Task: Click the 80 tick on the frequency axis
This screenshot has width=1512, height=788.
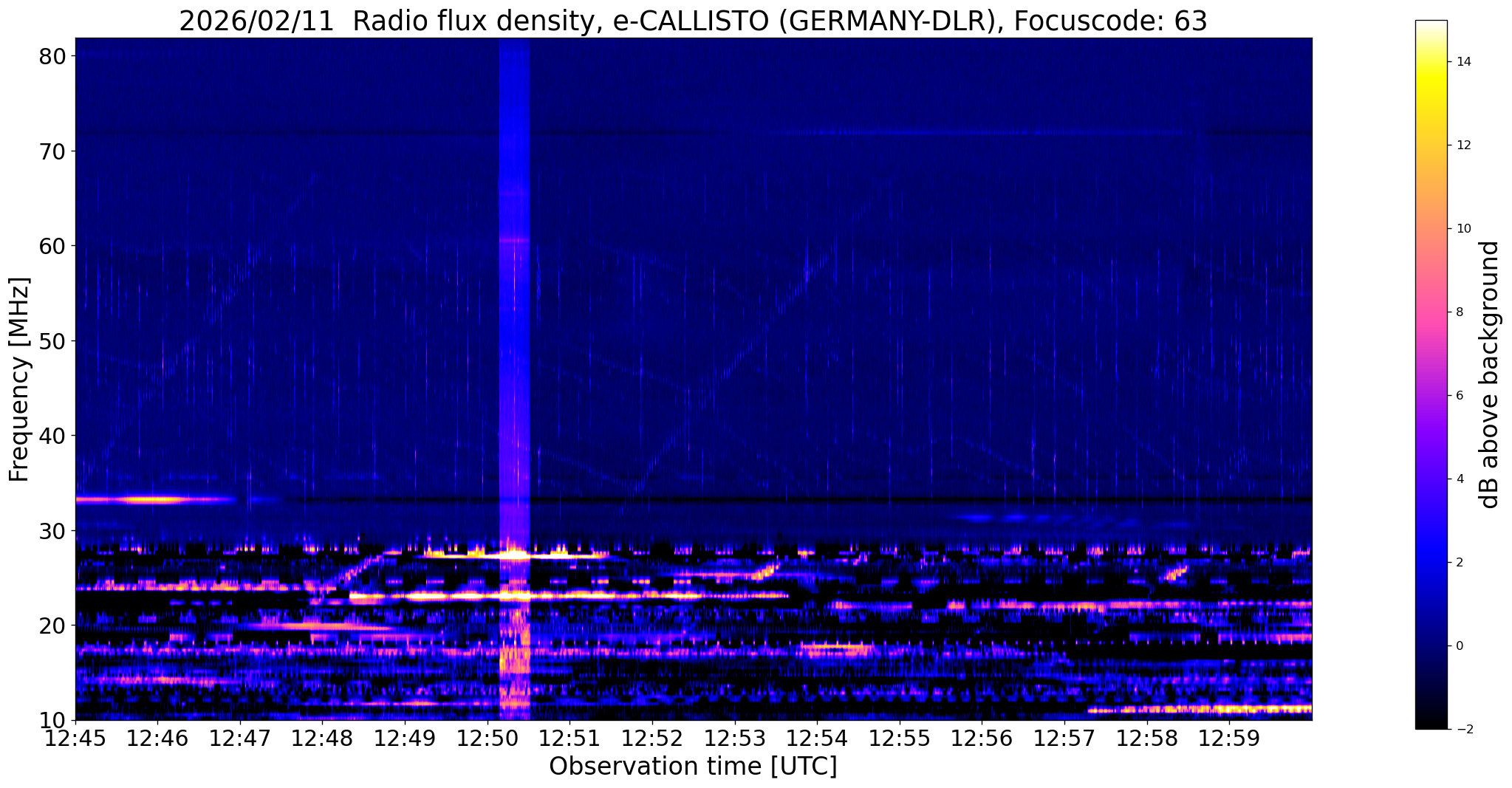Action: coord(54,56)
